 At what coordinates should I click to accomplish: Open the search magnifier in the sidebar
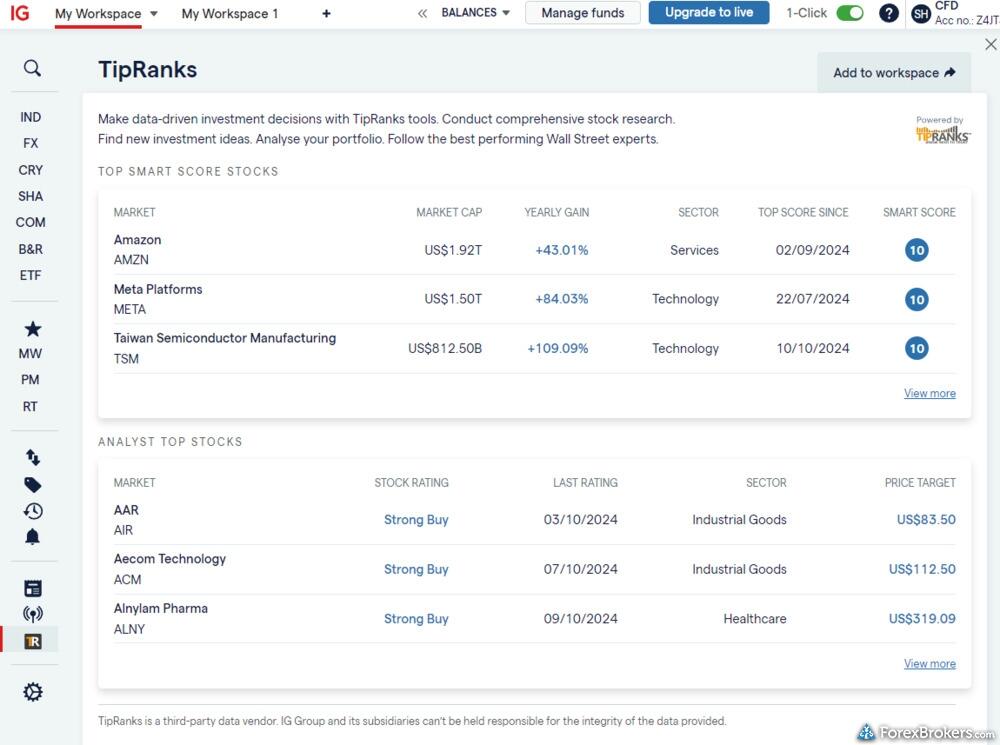pyautogui.click(x=32, y=68)
